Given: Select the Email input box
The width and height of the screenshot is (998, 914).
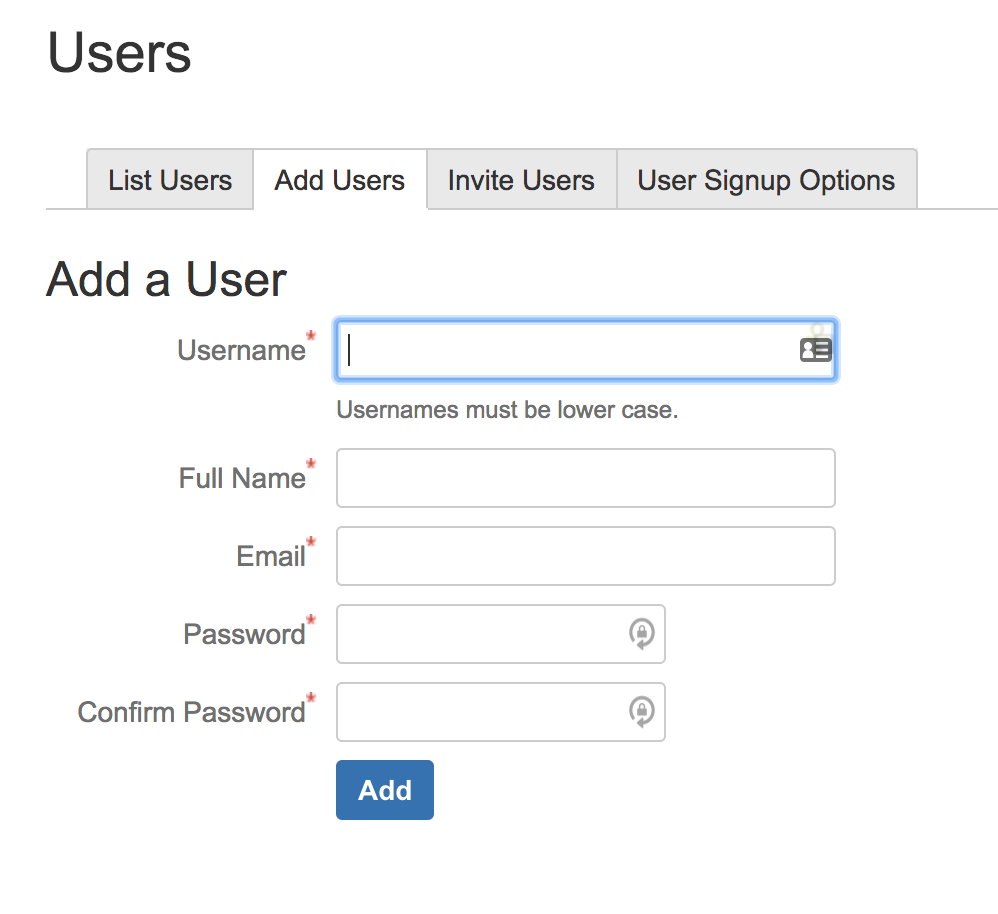Looking at the screenshot, I should [586, 556].
